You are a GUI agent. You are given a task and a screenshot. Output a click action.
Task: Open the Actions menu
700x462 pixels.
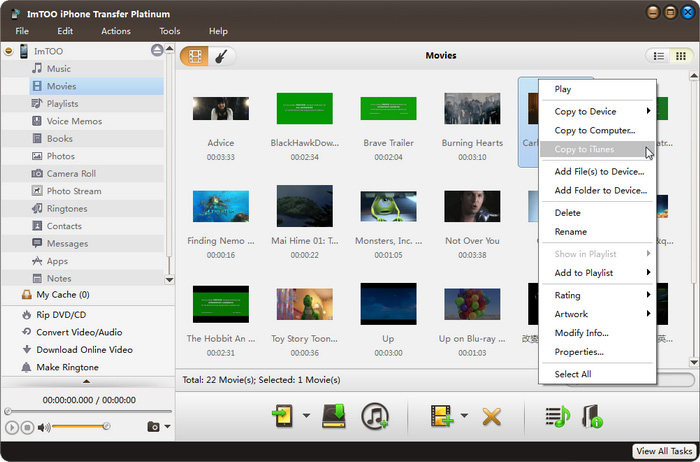116,31
